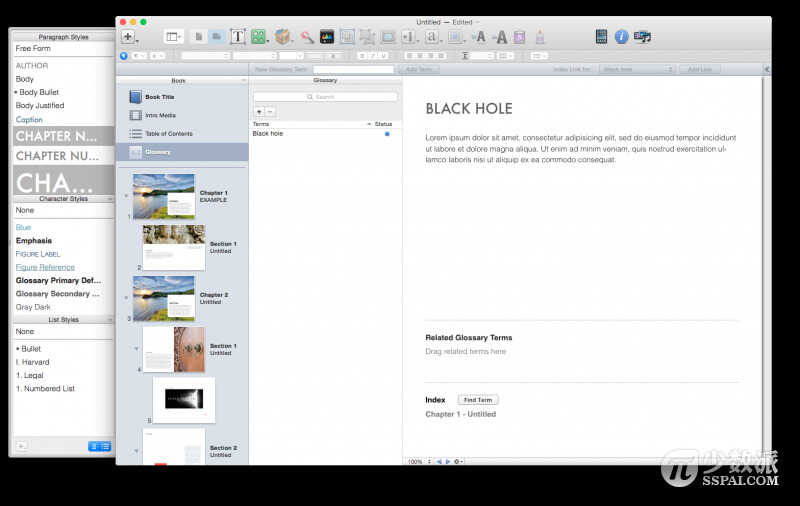The image size is (800, 506).
Task: Click the smaller text A icon
Action: [x=480, y=37]
